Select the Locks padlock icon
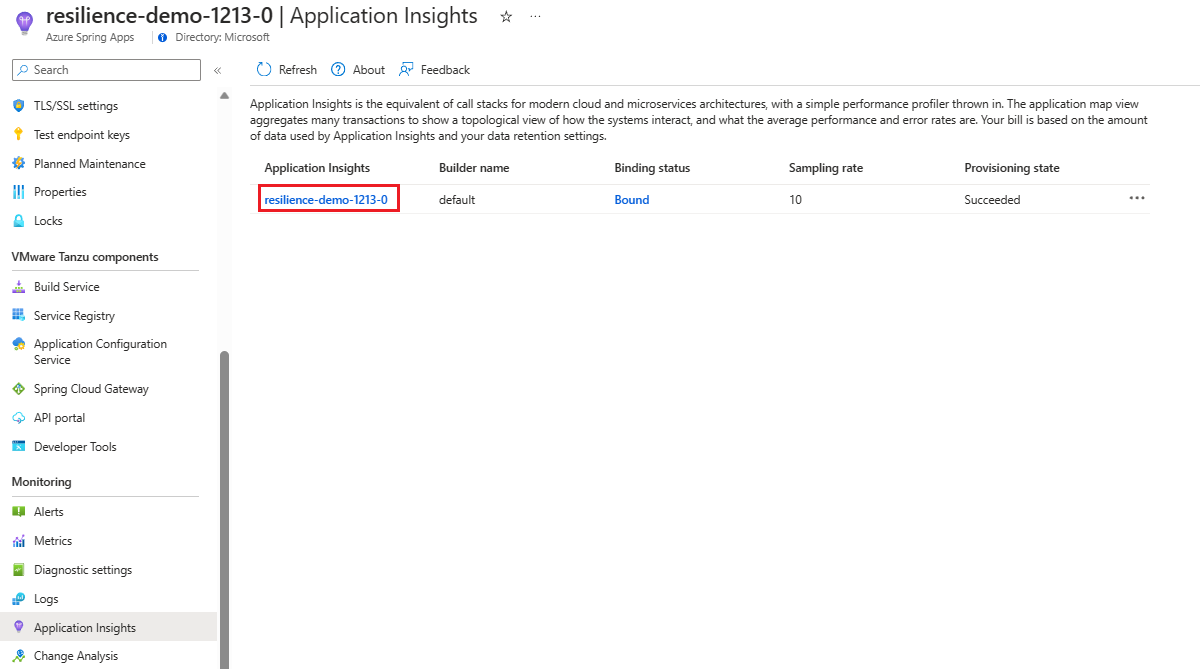This screenshot has width=1200, height=669. pyautogui.click(x=18, y=221)
